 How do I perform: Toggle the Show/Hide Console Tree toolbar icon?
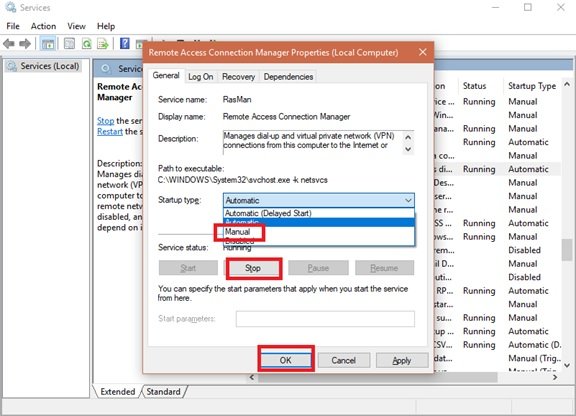pyautogui.click(x=48, y=44)
